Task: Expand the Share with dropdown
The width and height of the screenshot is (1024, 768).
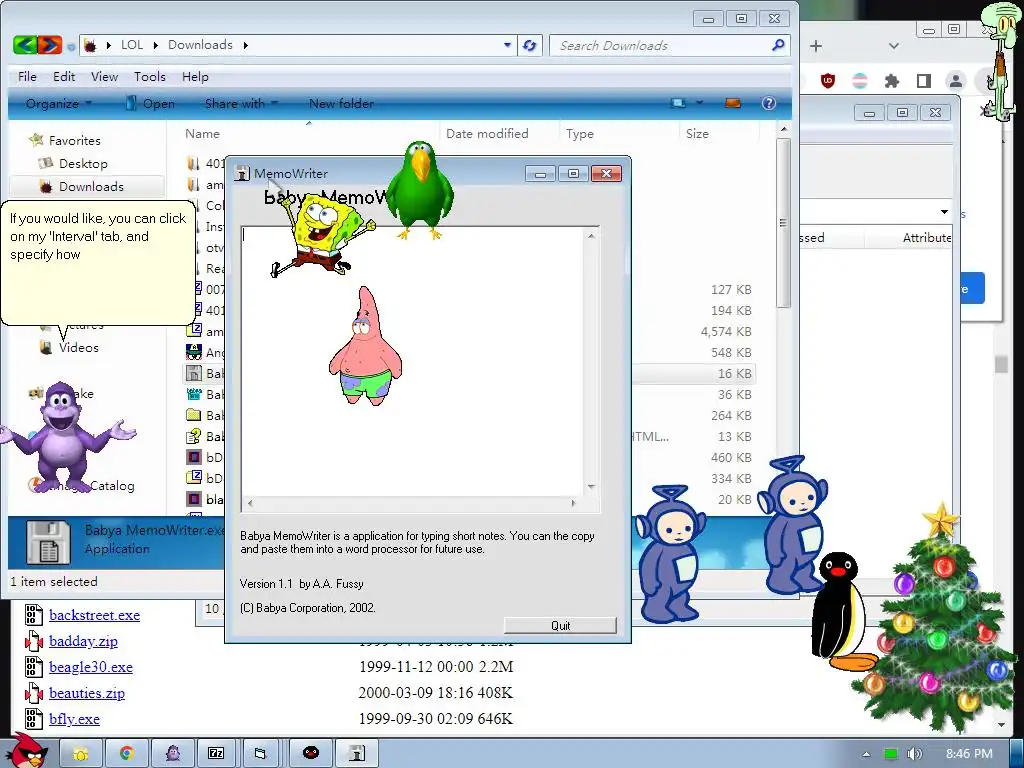Action: (275, 103)
